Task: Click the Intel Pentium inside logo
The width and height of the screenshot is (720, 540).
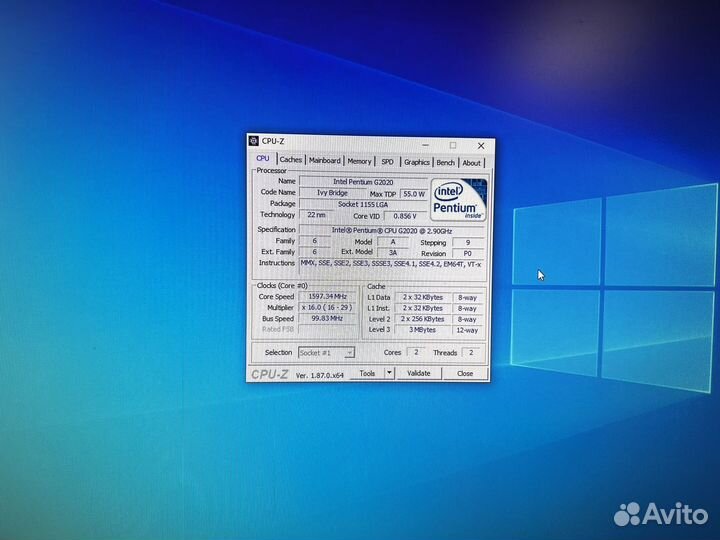Action: pos(458,200)
